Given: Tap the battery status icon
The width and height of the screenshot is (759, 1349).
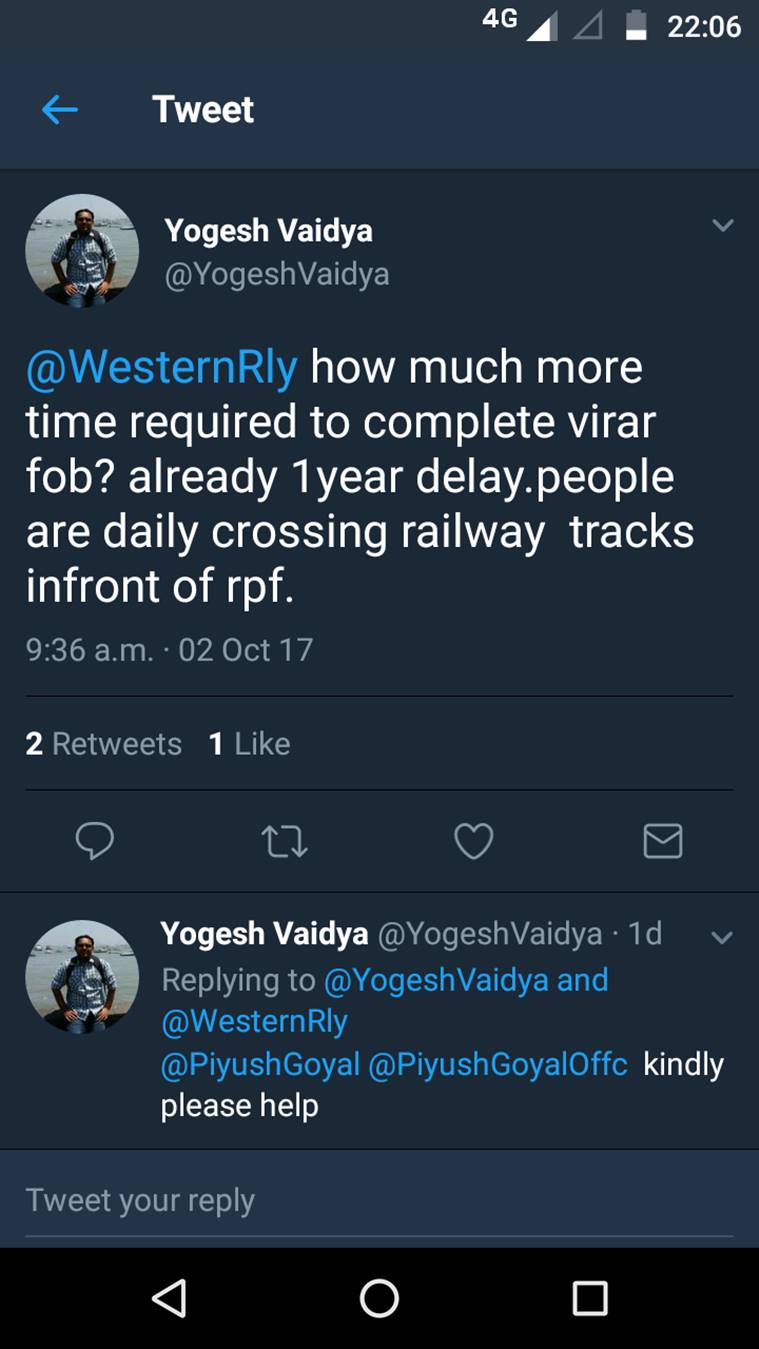Looking at the screenshot, I should pos(636,26).
